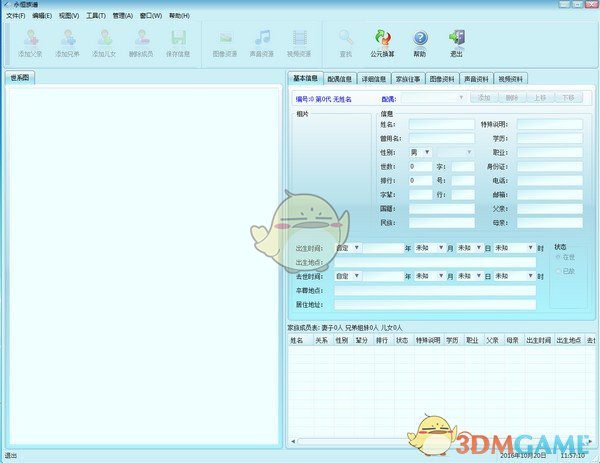Click the 出生时间 year input field
Image resolution: width=600 pixels, height=463 pixels.
(383, 248)
